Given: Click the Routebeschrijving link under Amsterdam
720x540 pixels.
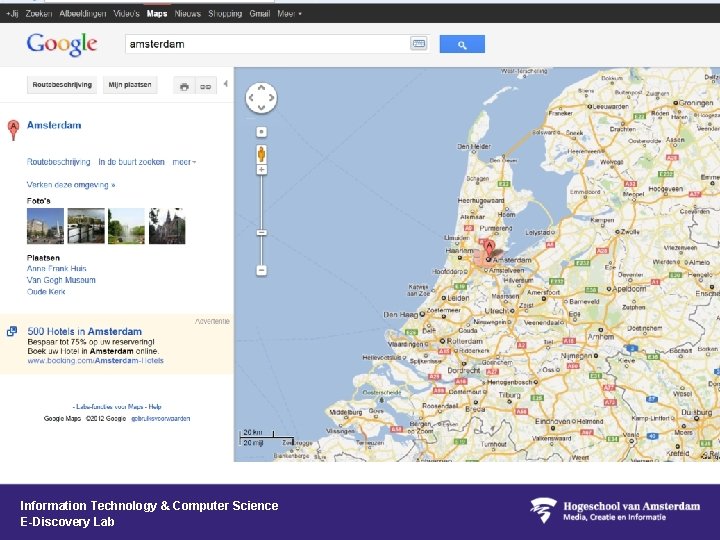Looking at the screenshot, I should [59, 162].
